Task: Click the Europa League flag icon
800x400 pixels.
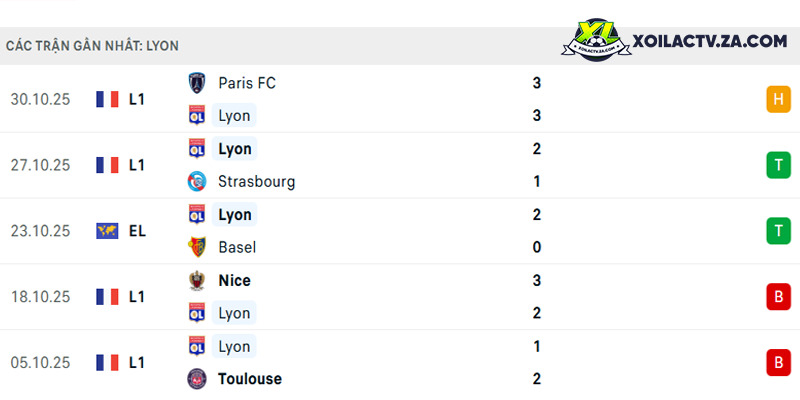Action: [107, 231]
